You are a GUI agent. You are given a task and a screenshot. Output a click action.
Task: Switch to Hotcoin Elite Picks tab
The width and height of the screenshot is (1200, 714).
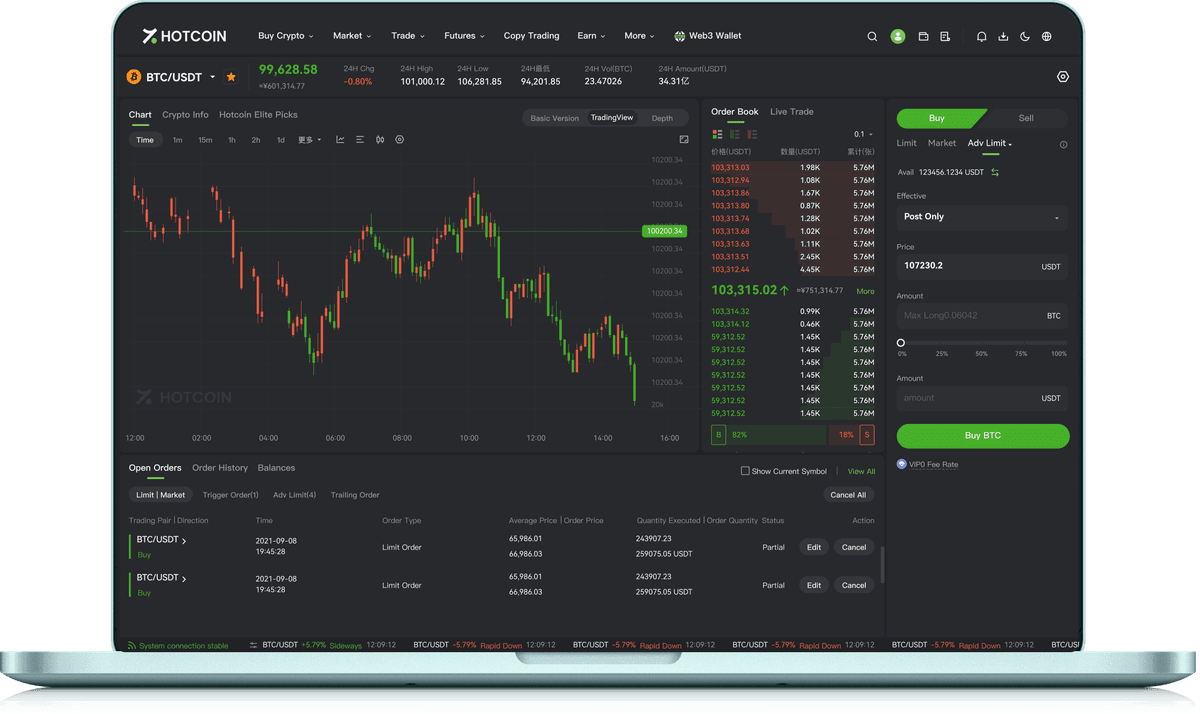[x=258, y=115]
